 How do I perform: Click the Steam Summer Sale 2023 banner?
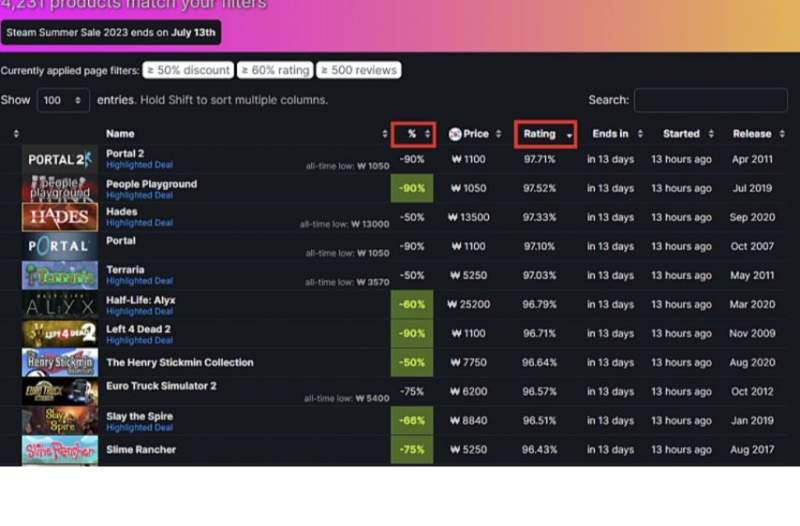(x=111, y=33)
